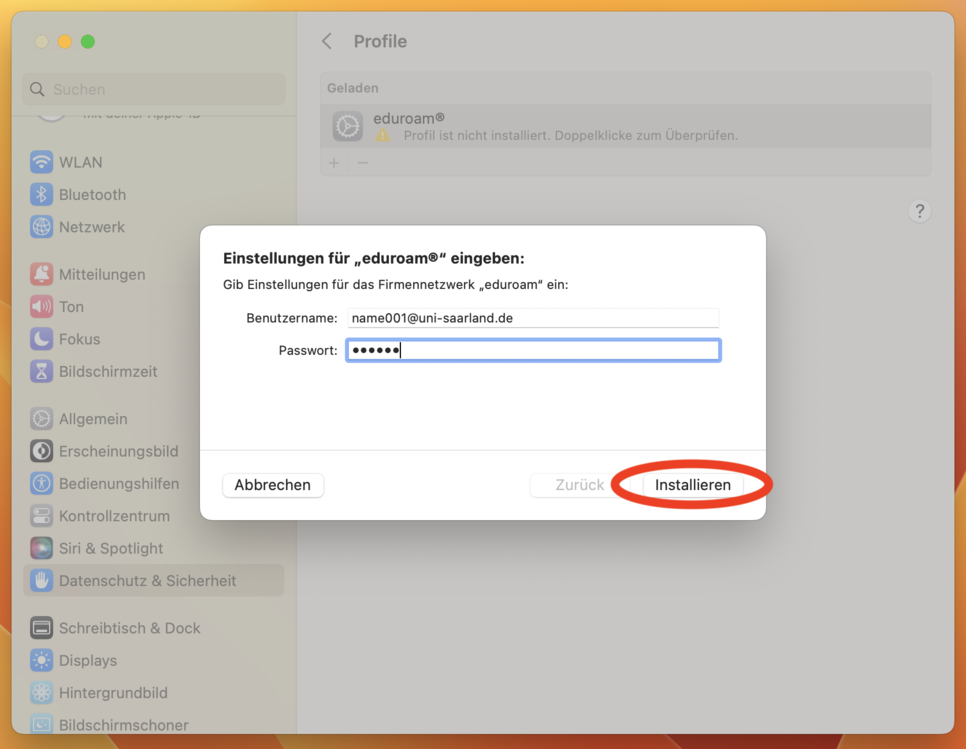This screenshot has height=749, width=966.
Task: Click the Geladen section header
Action: point(352,88)
